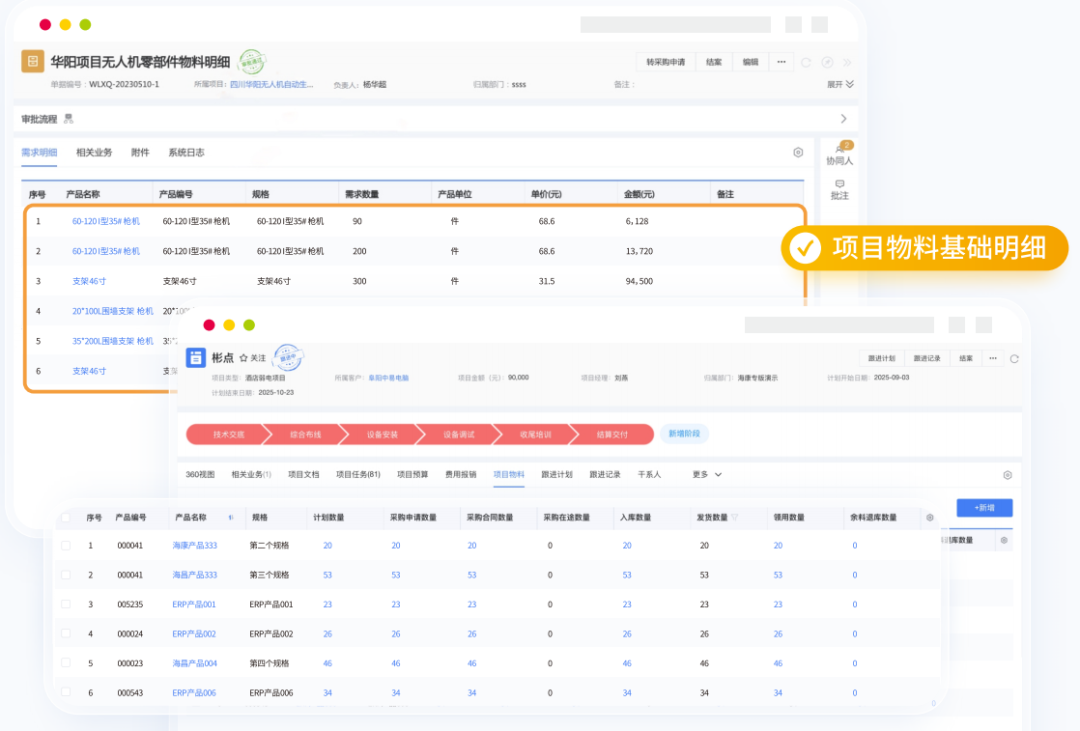The image size is (1080, 731).
Task: Tick checkbox for row 3 ERP产品001
Action: point(65,604)
